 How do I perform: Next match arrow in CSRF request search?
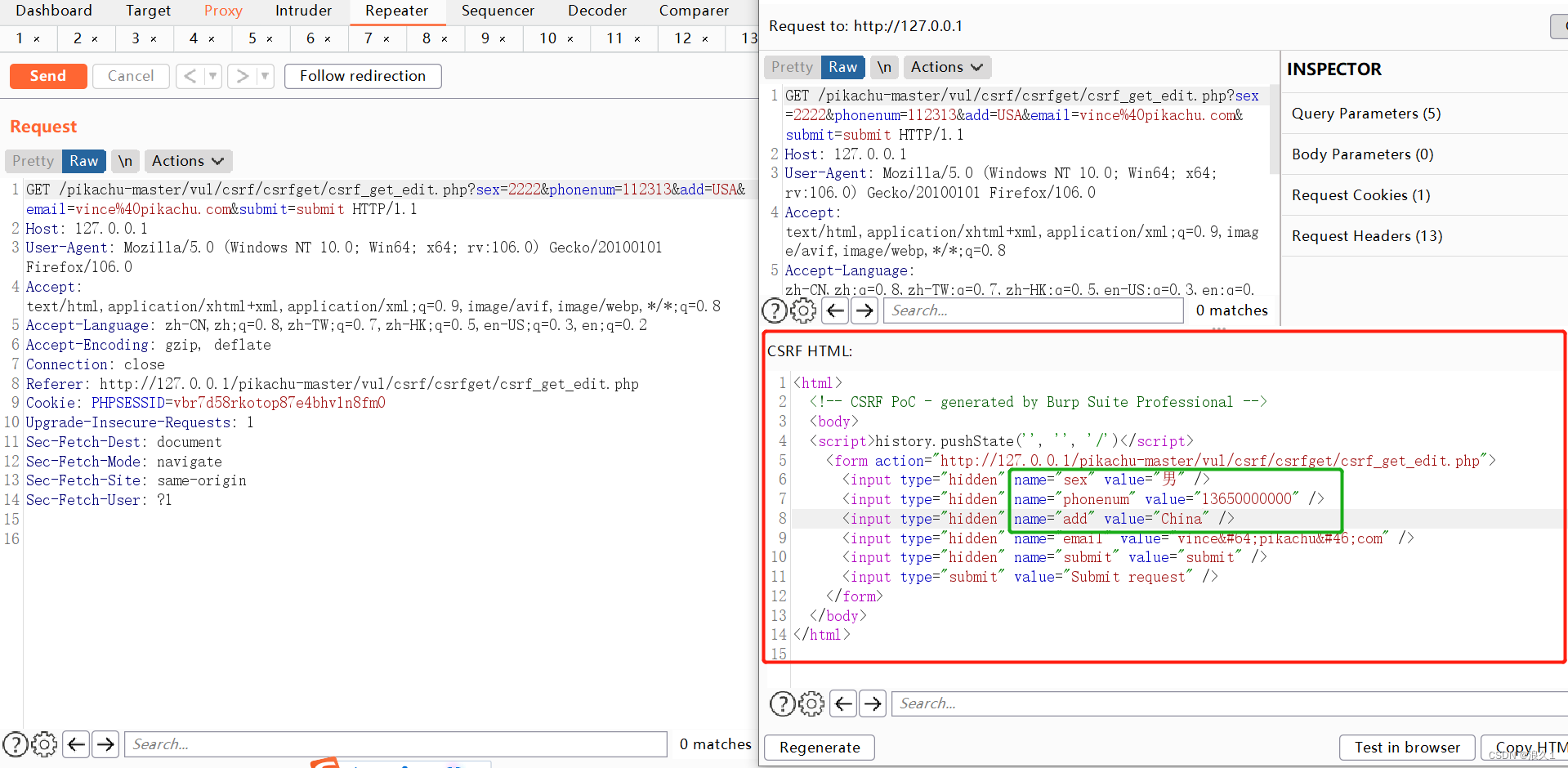(x=864, y=310)
